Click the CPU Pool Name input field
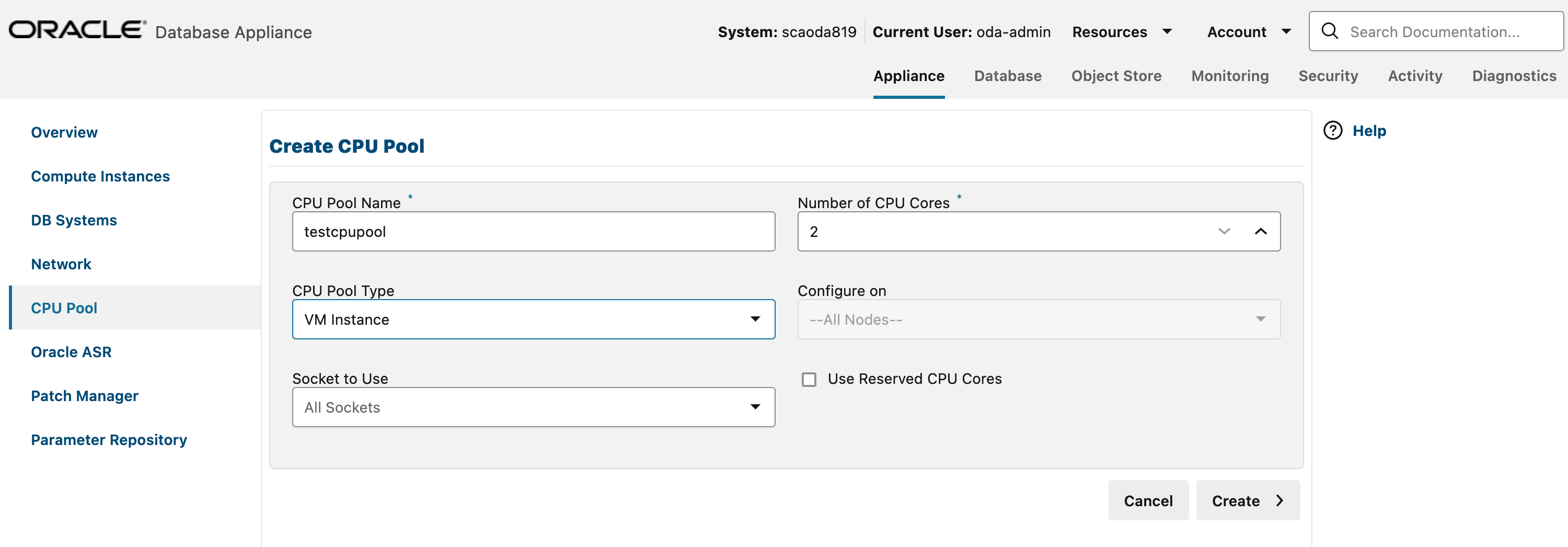1568x547 pixels. (x=533, y=232)
